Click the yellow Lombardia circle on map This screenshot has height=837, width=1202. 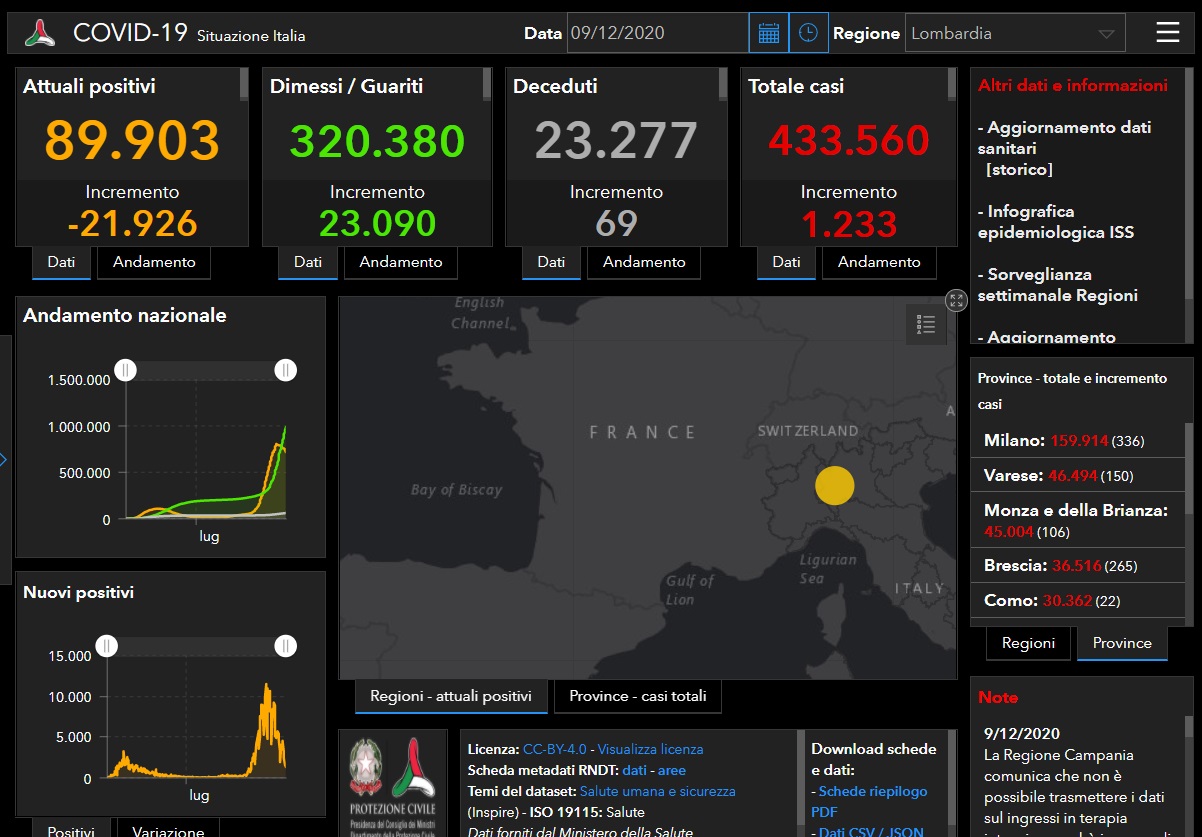834,485
